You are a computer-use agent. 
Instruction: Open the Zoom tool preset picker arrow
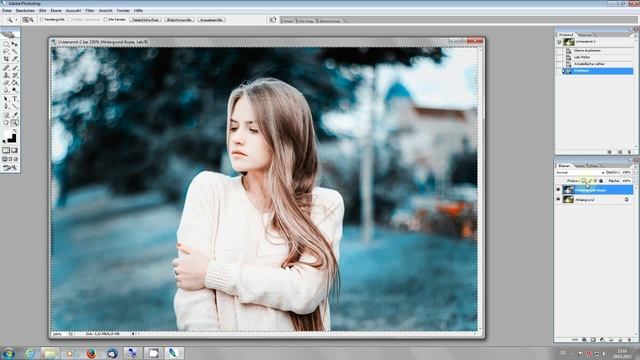pos(16,20)
